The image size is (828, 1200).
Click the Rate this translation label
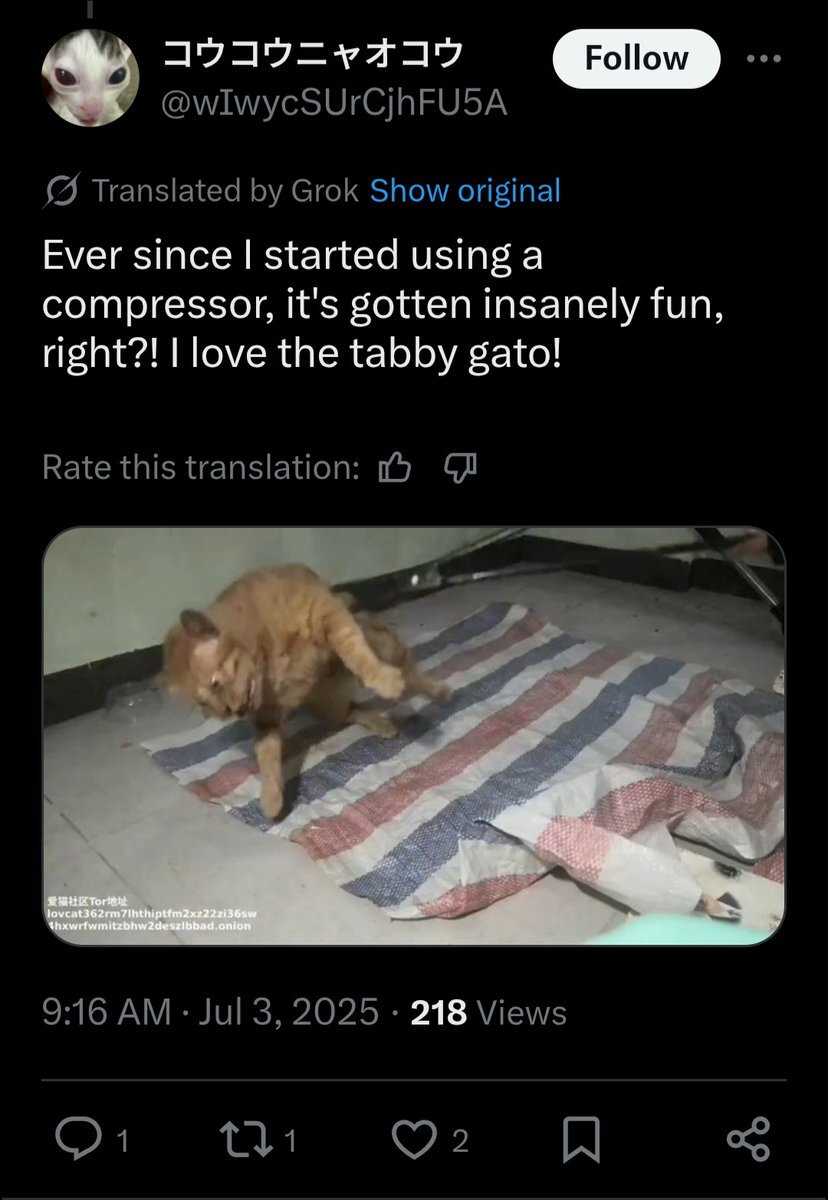tap(200, 467)
